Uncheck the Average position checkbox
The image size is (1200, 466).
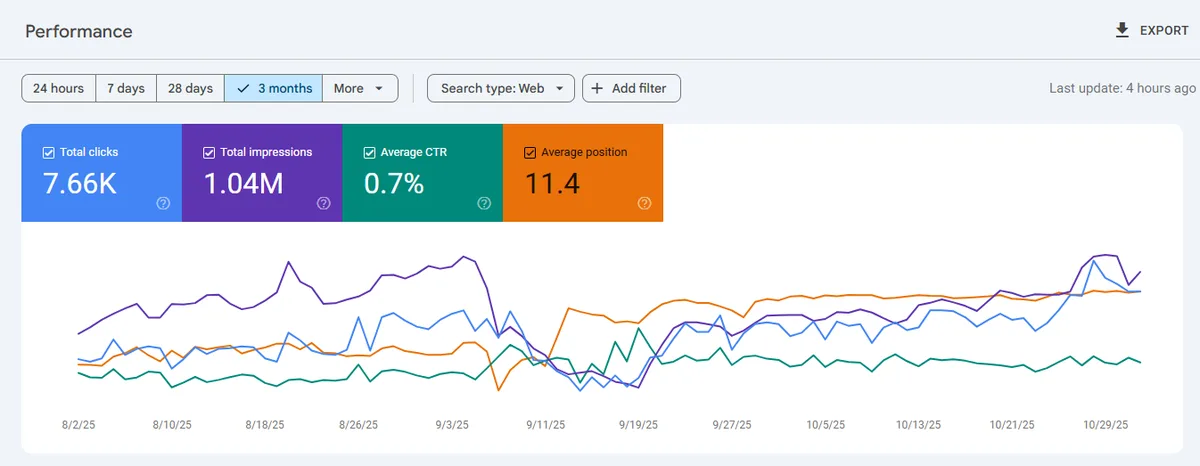(x=530, y=153)
